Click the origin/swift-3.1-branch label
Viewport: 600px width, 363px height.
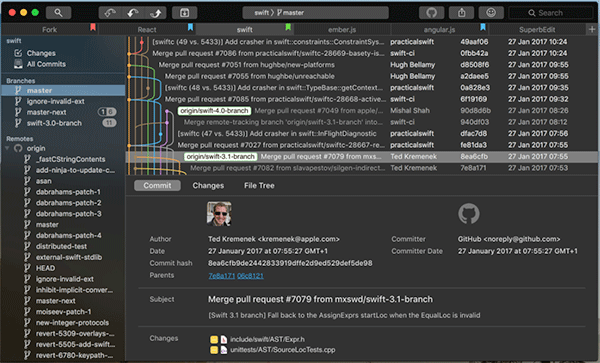220,156
